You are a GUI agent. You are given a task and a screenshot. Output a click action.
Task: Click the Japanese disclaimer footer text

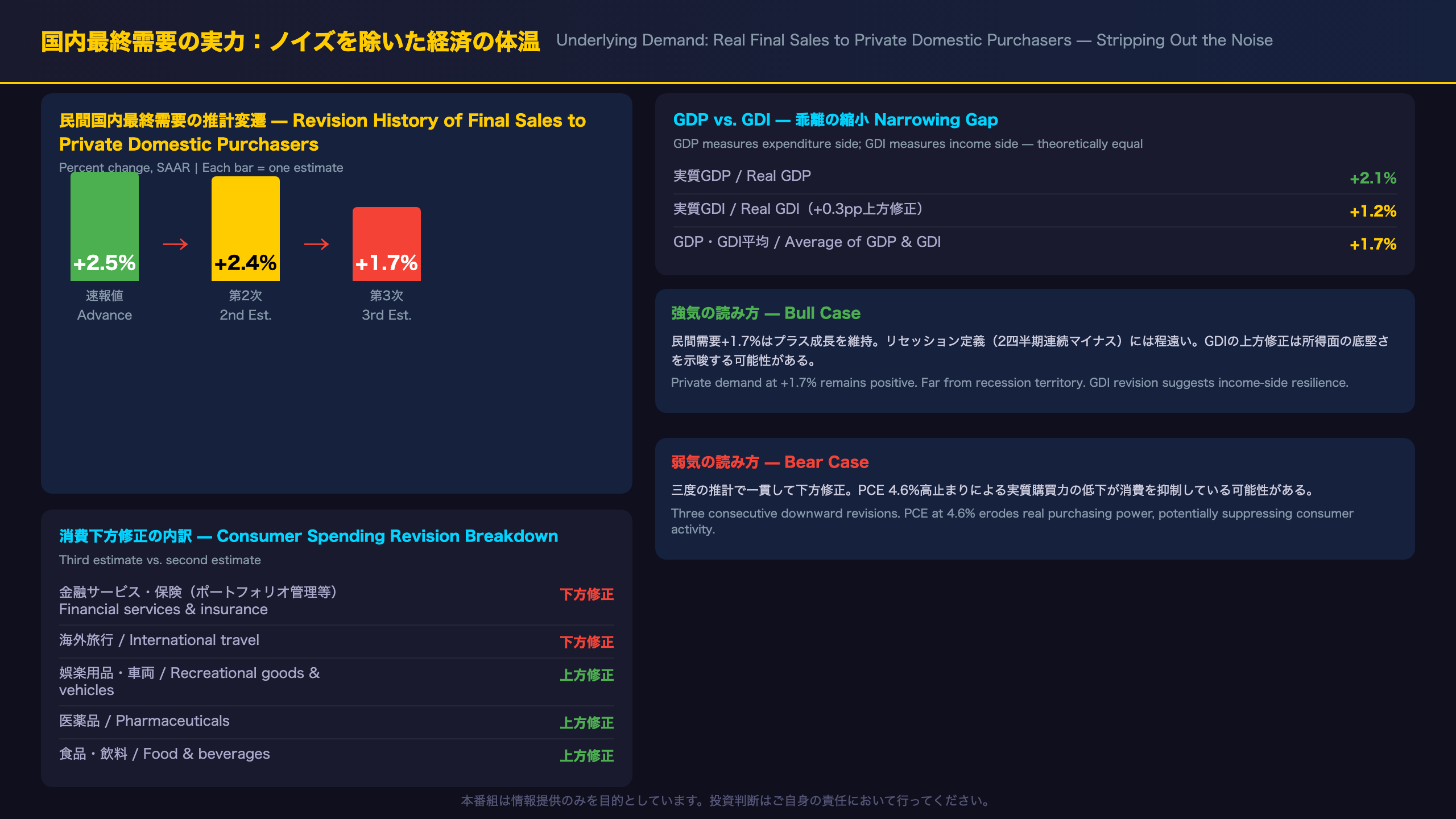click(x=727, y=800)
